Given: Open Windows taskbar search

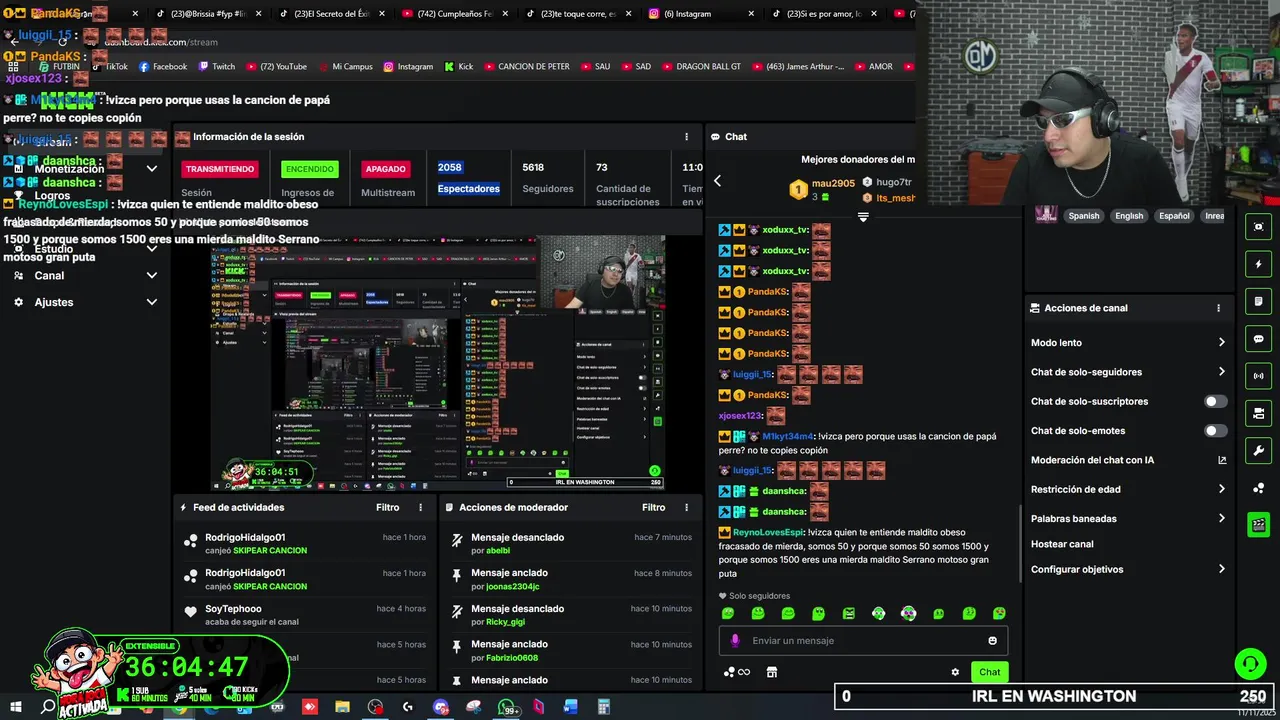Looking at the screenshot, I should pos(47,707).
